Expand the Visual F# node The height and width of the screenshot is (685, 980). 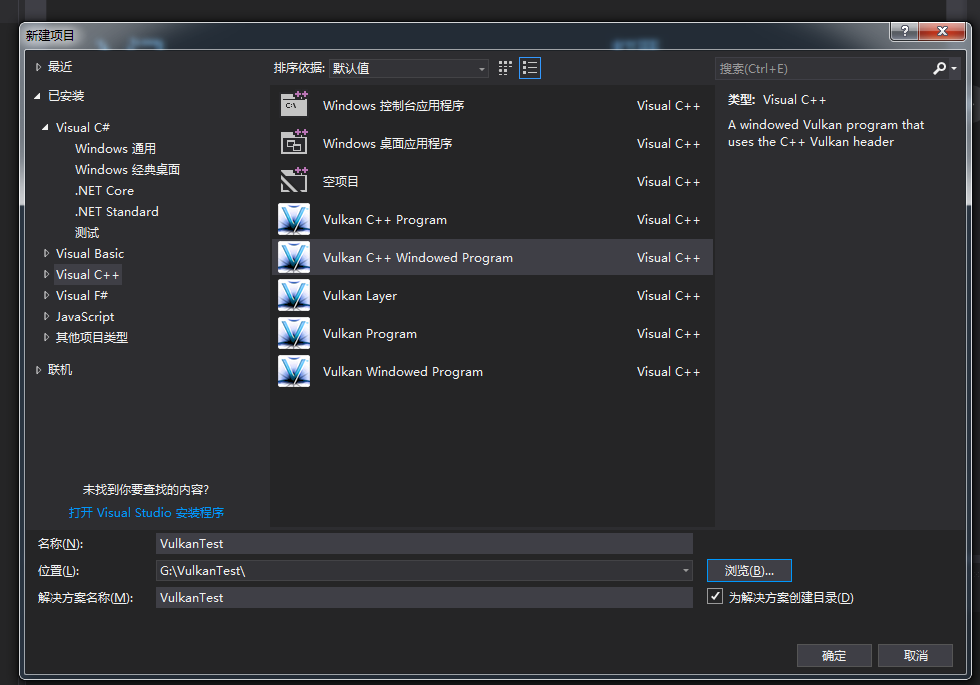coord(46,295)
